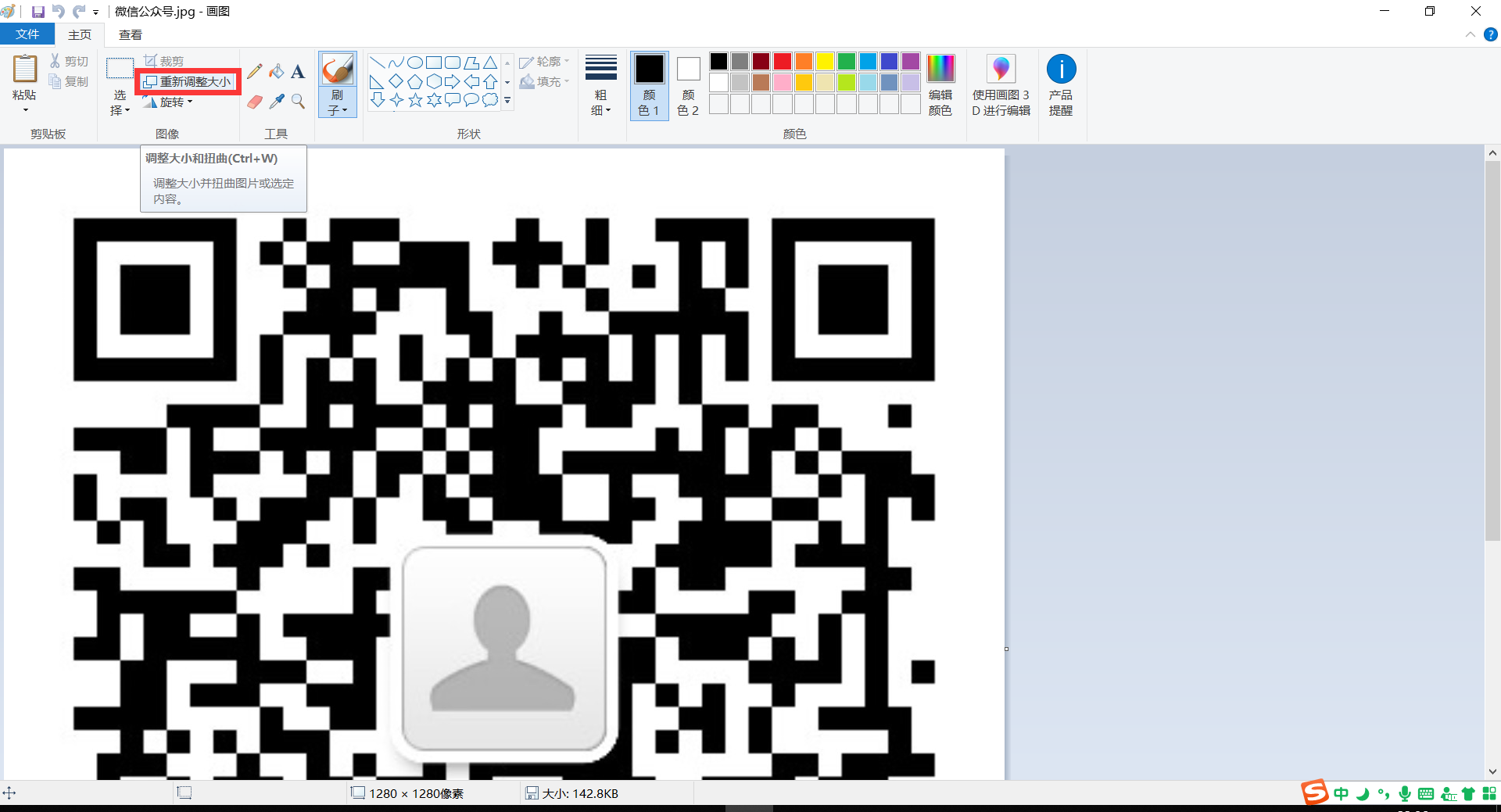
Task: Switch to the 查看 view tab
Action: [x=131, y=34]
